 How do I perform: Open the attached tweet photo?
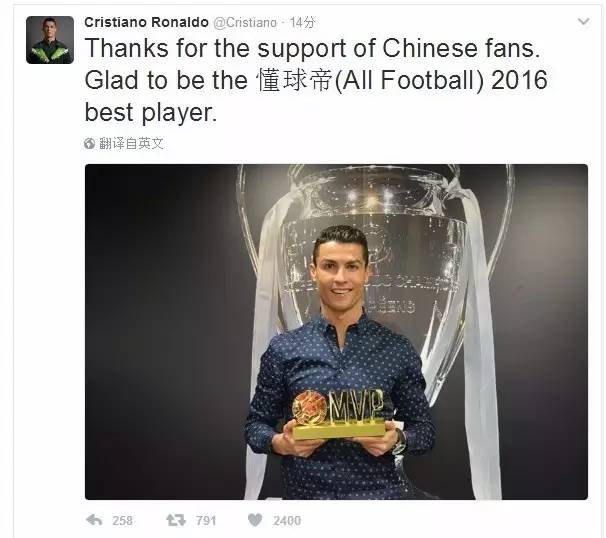click(x=336, y=332)
